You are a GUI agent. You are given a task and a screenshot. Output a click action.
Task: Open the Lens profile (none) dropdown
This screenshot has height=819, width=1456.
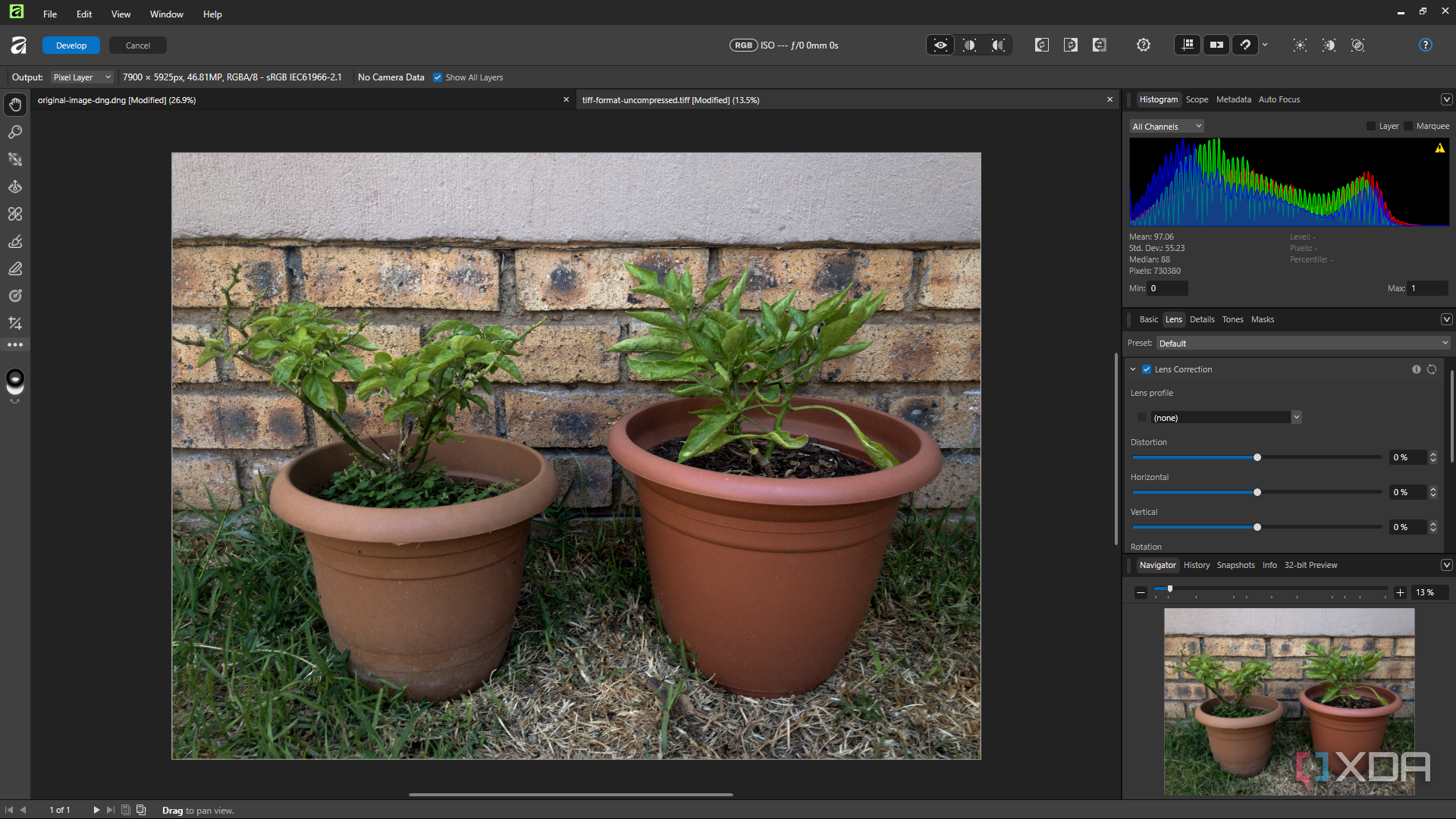coord(1225,418)
